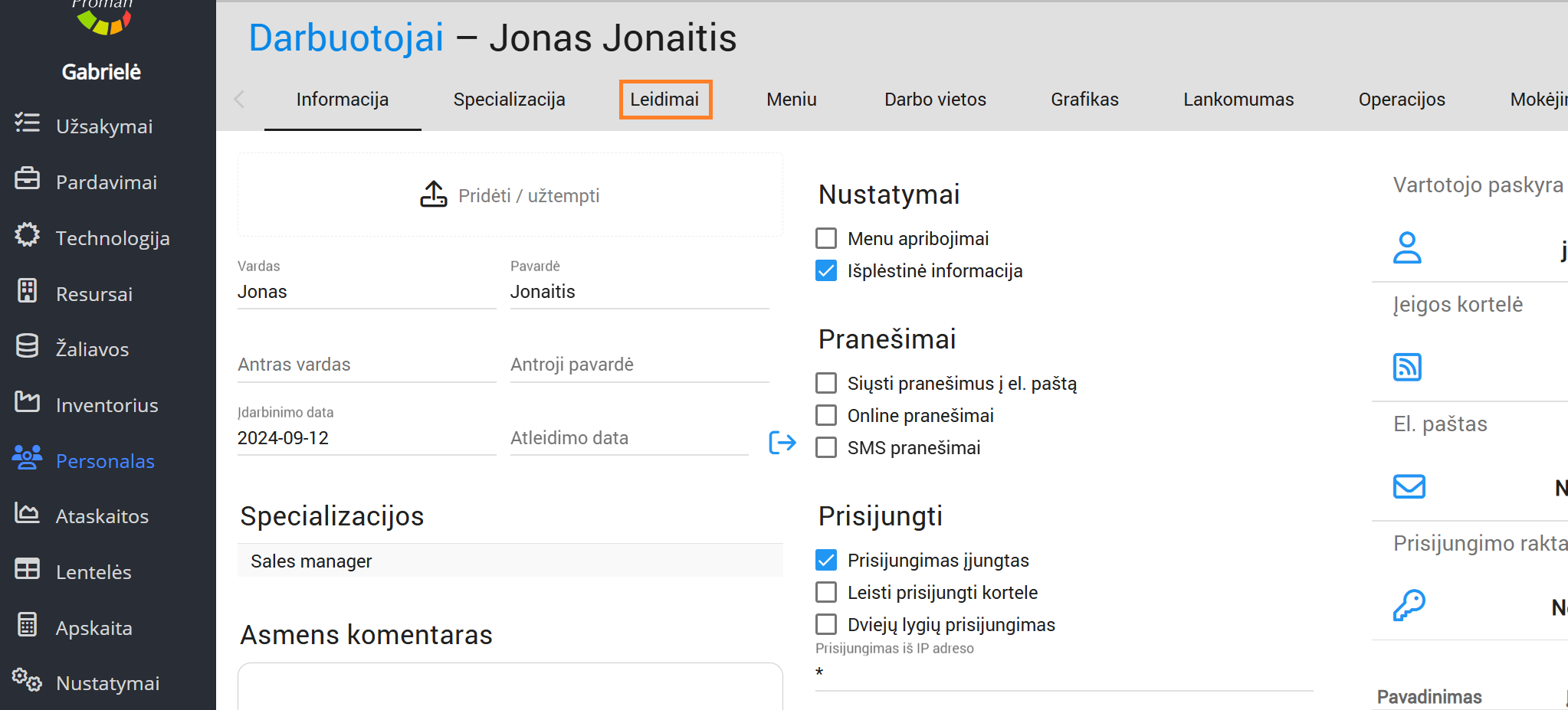Go to Ataskaitos section
Image resolution: width=1568 pixels, height=710 pixels.
pos(102,516)
